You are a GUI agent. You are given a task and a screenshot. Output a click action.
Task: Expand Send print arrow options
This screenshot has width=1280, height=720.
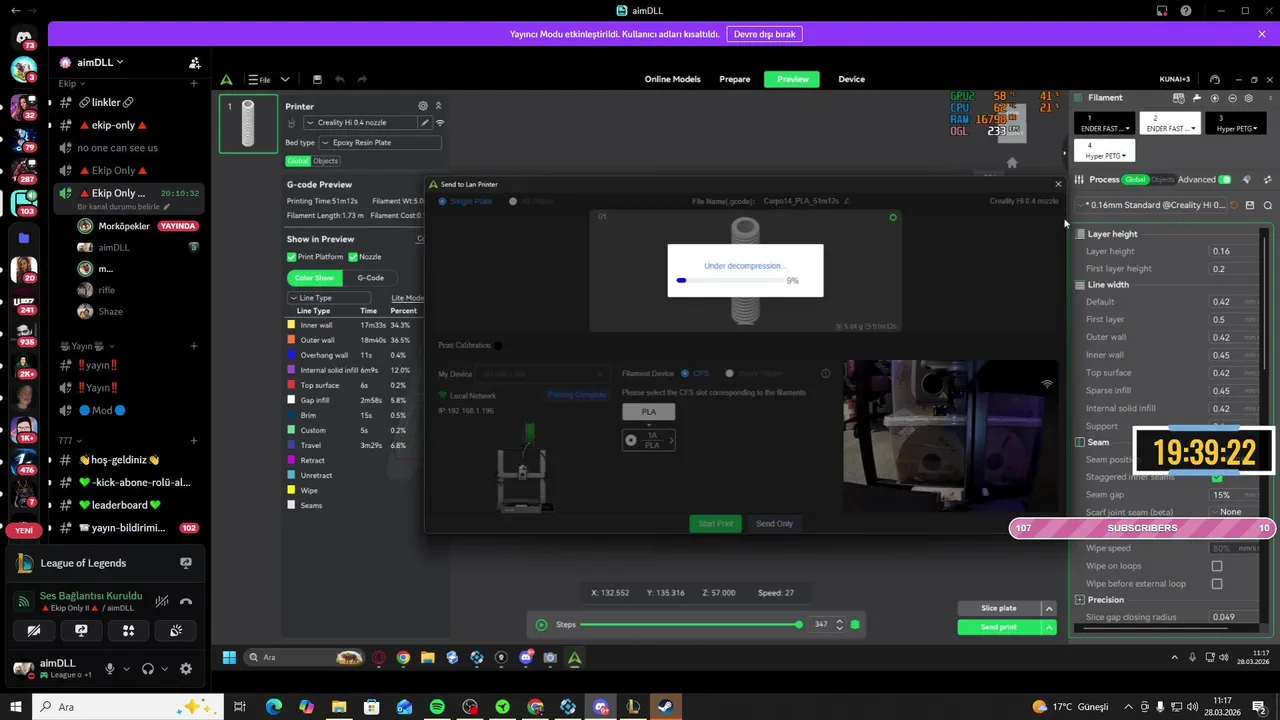tap(1049, 627)
